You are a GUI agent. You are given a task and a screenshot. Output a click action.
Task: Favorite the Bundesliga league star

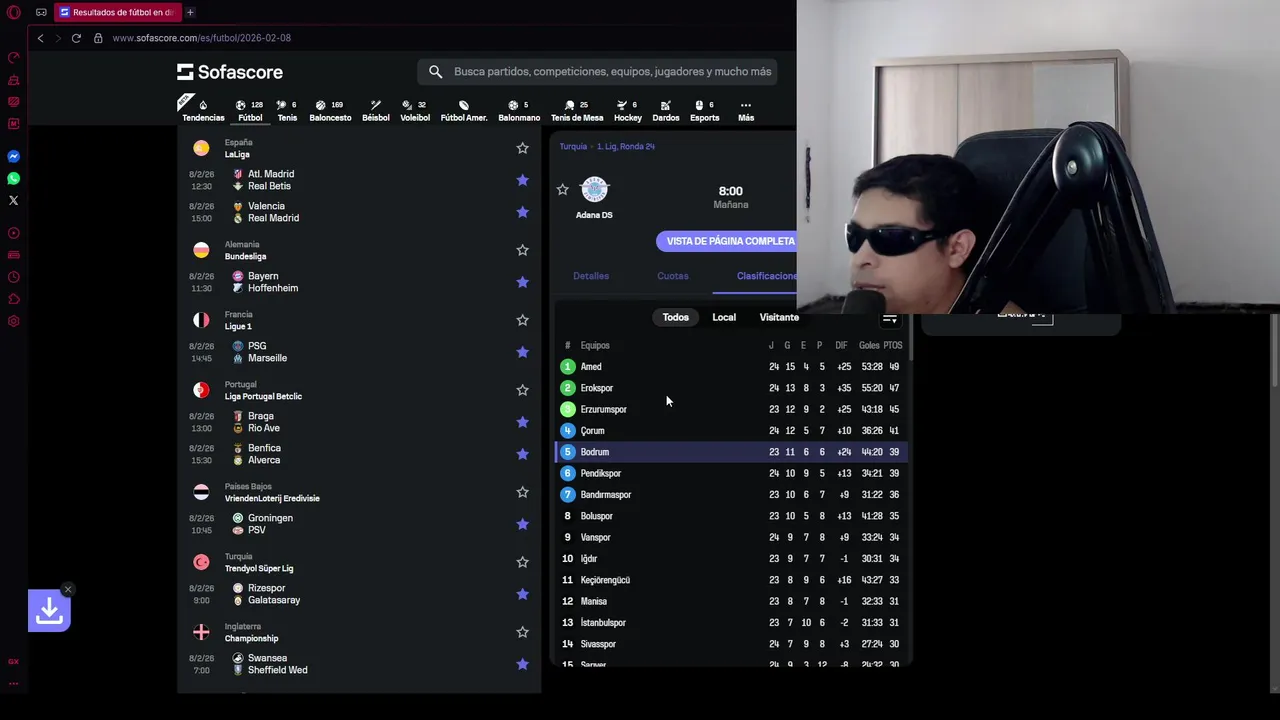point(522,250)
